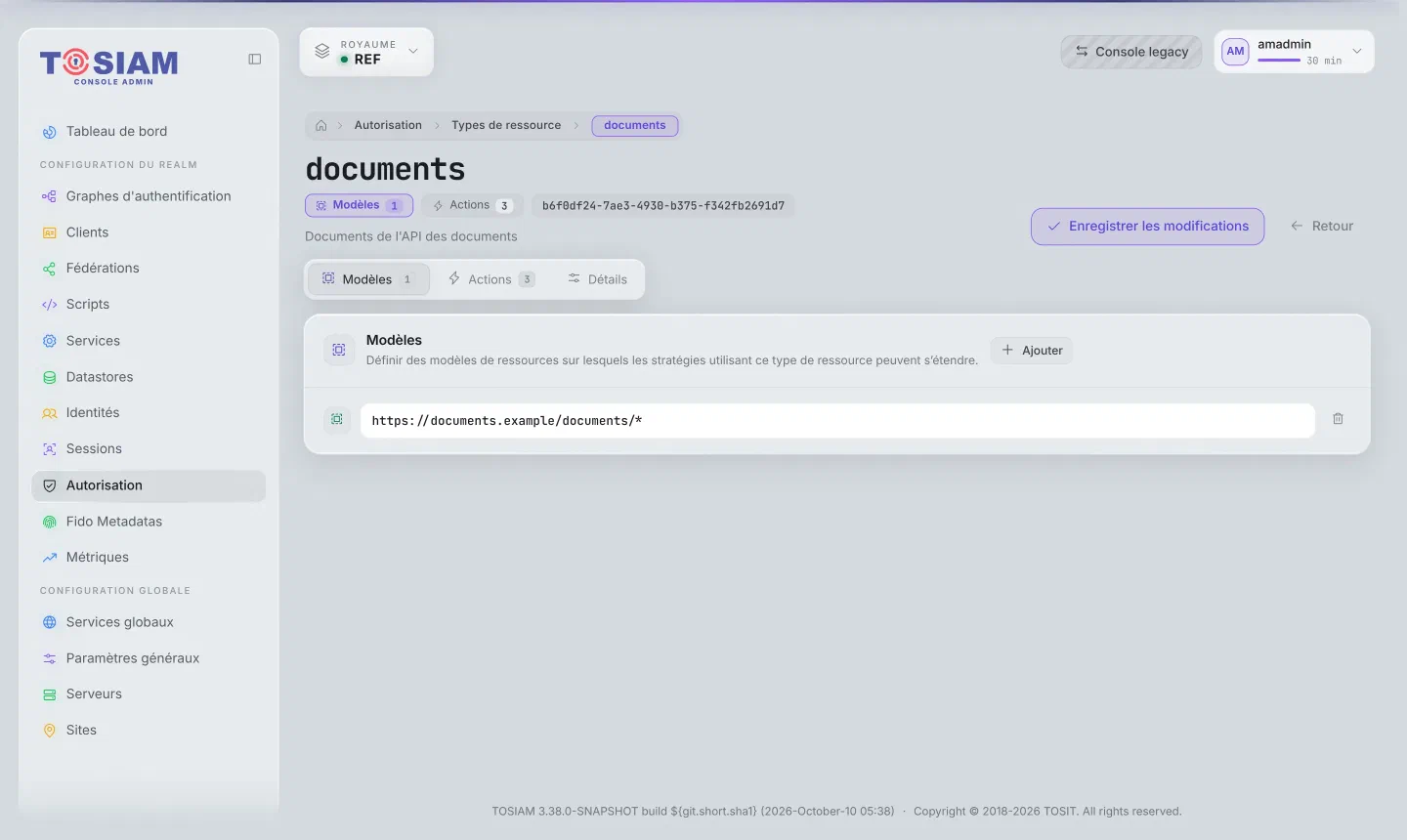The image size is (1407, 840).
Task: Click the Services gear icon
Action: coord(49,341)
